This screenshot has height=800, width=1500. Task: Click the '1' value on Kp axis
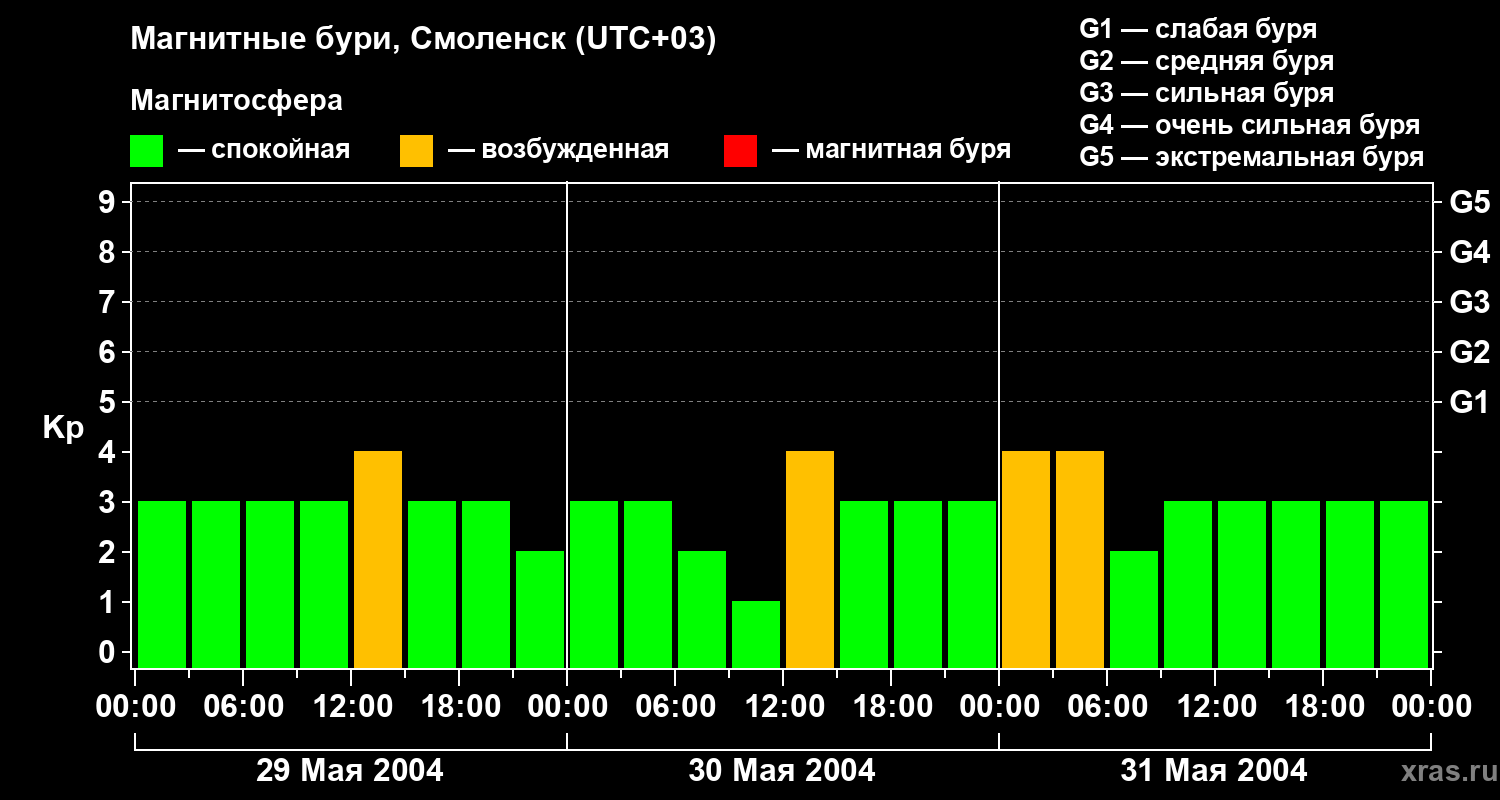(109, 602)
